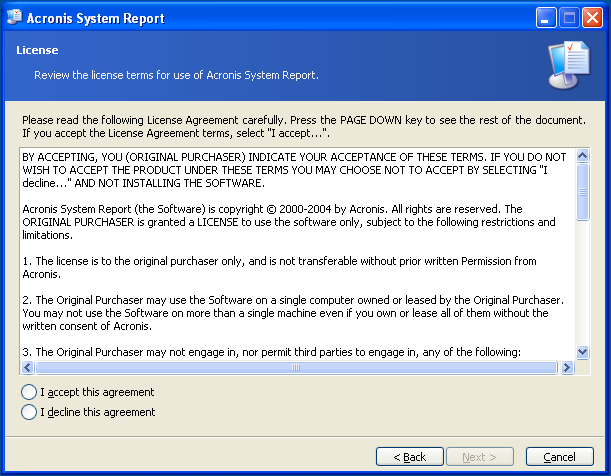Click the horizontal scrollbar thumb
Screen dimensions: 611x476
296,367
